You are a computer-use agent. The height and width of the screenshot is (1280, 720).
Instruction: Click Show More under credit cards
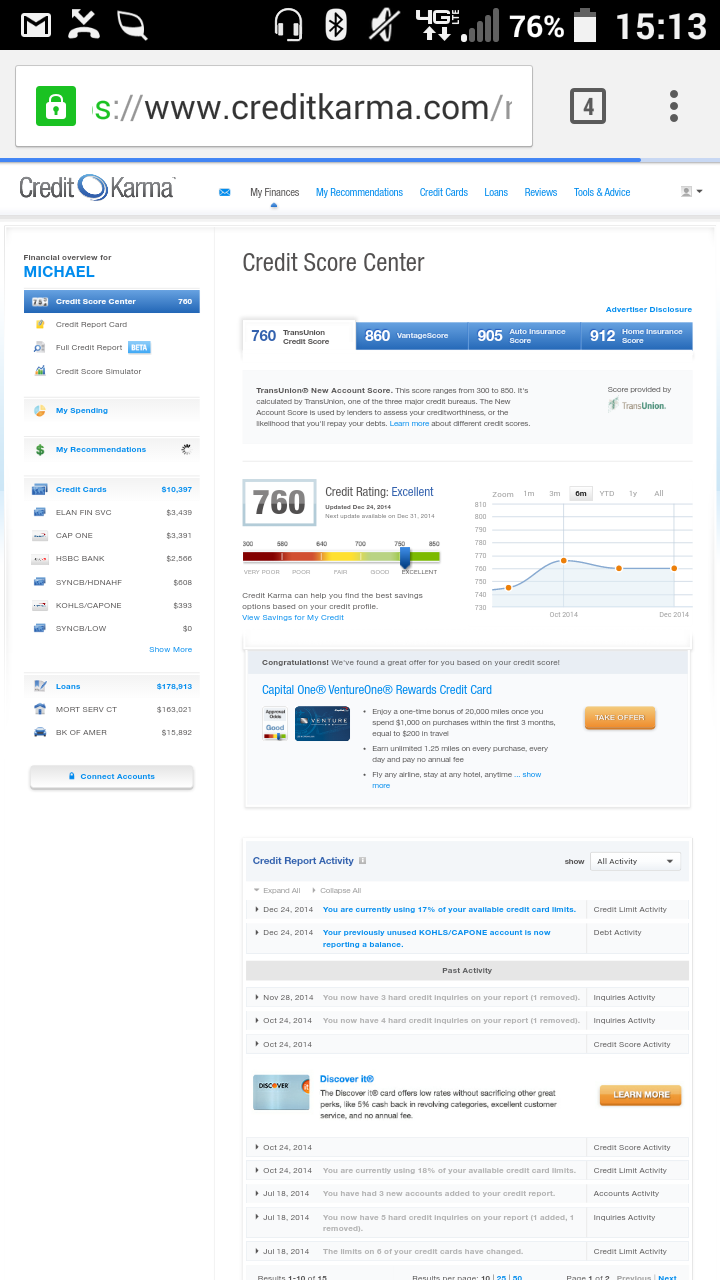click(170, 649)
